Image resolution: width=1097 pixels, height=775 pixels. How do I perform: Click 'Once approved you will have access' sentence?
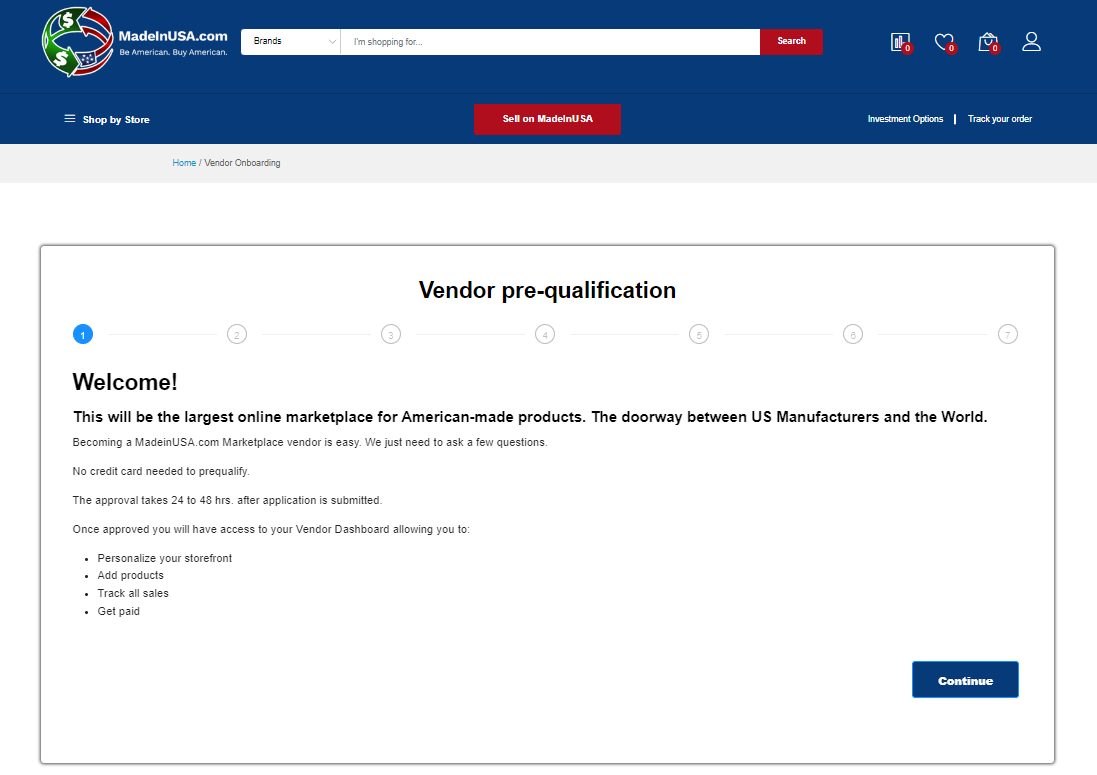[x=271, y=529]
